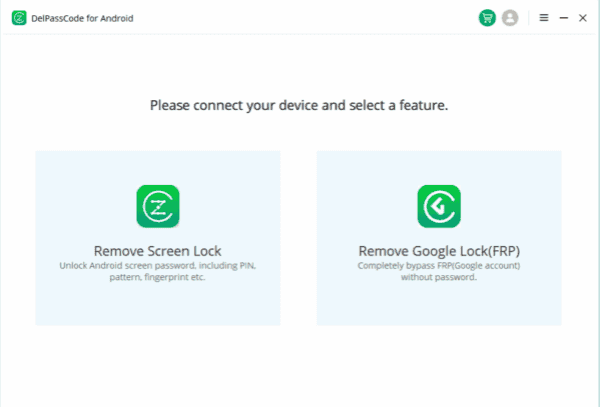The height and width of the screenshot is (407, 600).
Task: Click the Remove Screen Lock icon
Action: [158, 206]
